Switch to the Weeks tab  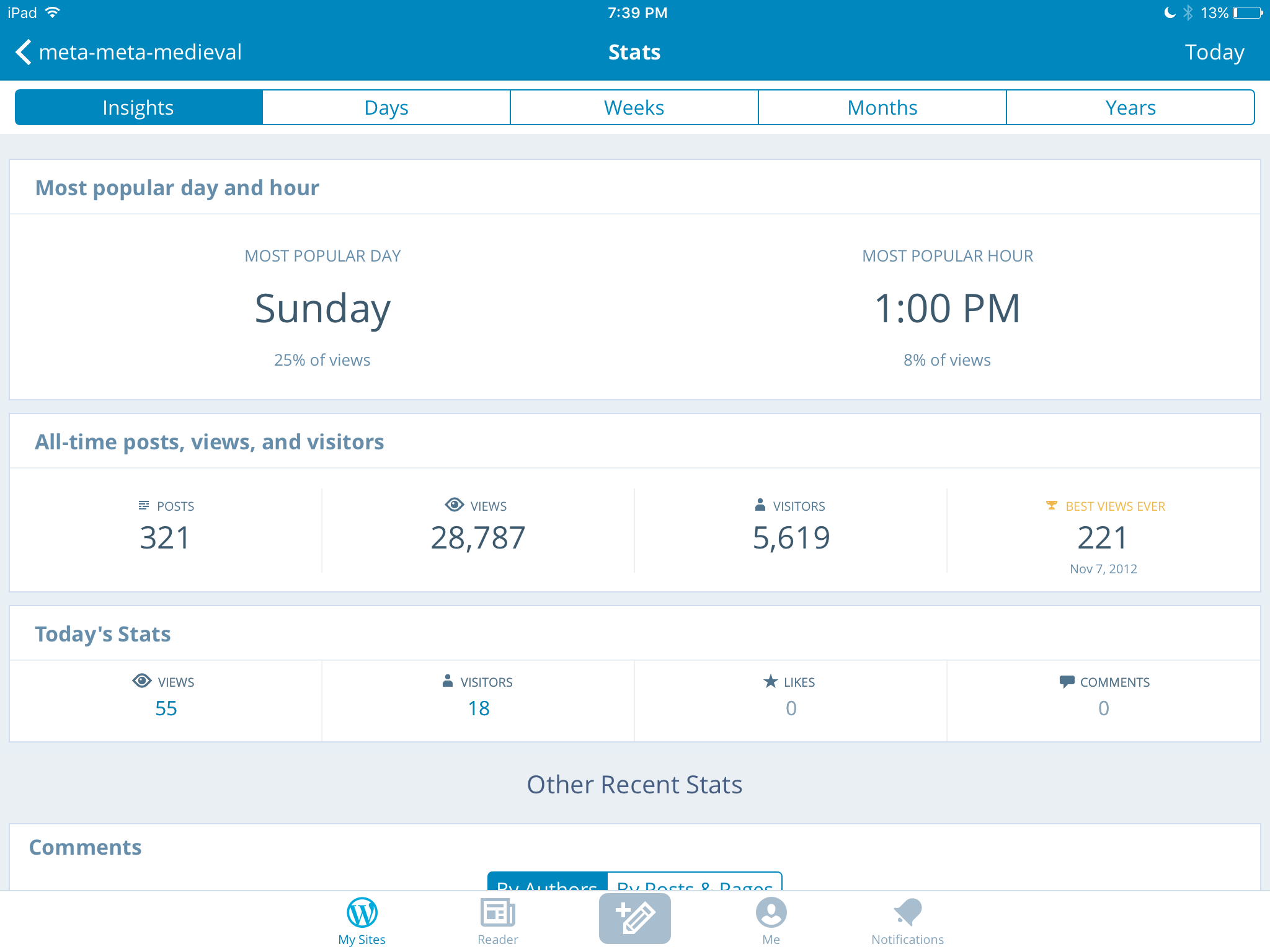click(634, 108)
